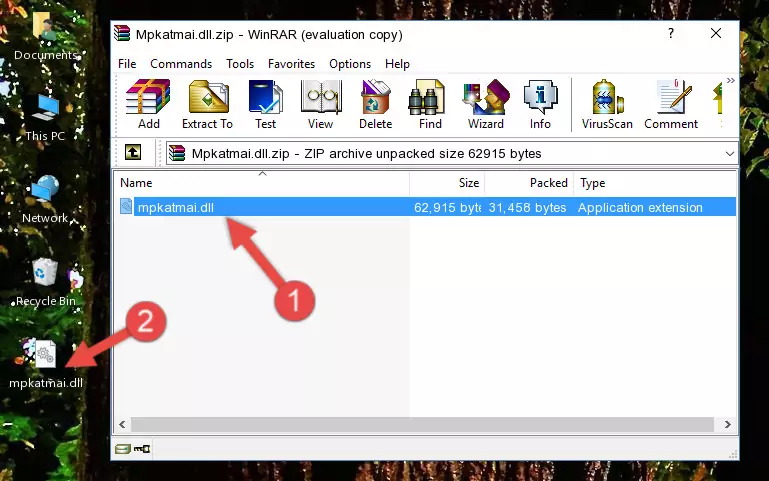Click the Application extension type cell
The image size is (769, 481).
[640, 207]
